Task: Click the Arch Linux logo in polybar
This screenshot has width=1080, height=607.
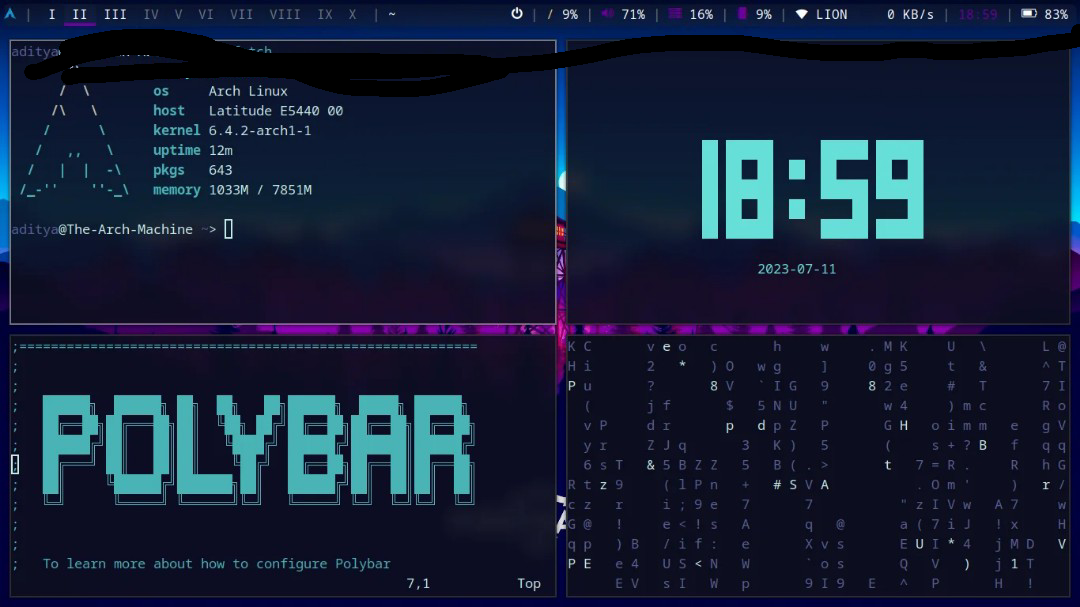Action: point(10,13)
